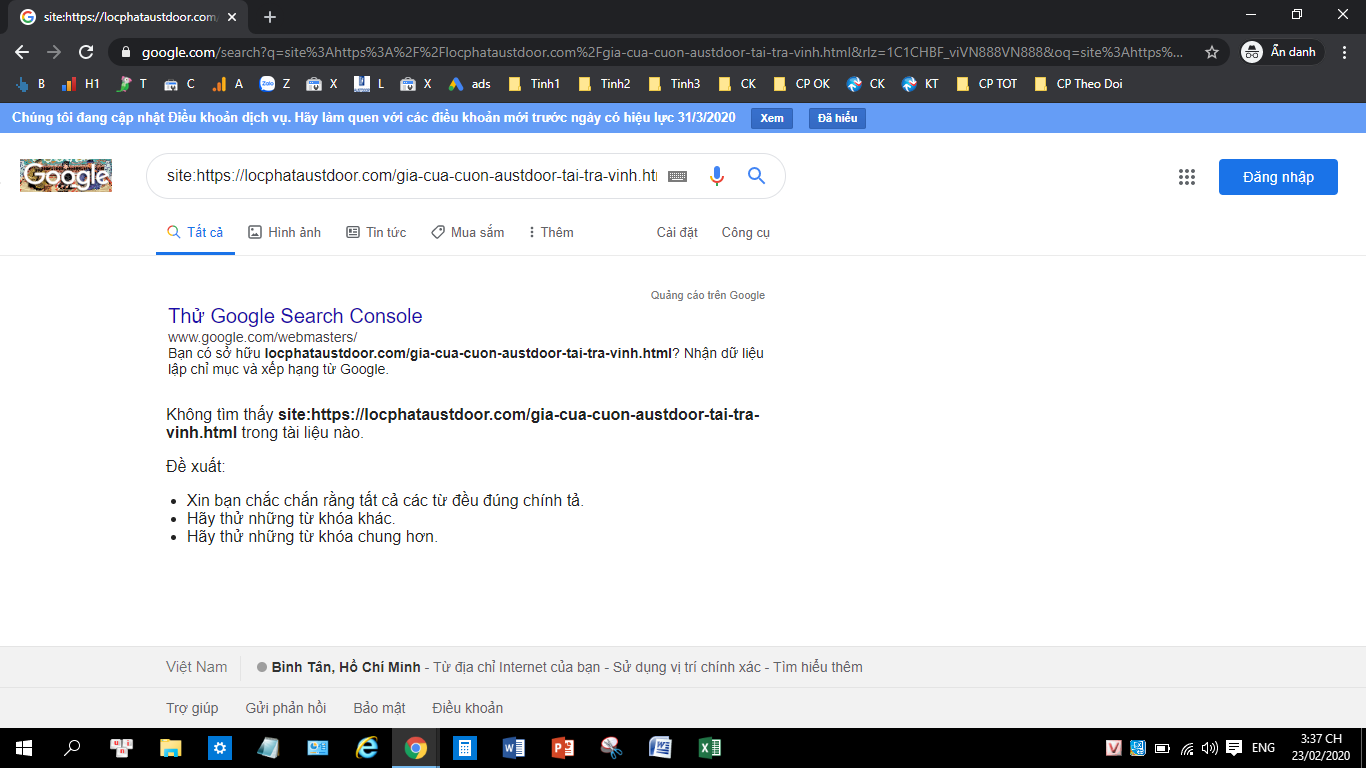Viewport: 1366px width, 768px height.
Task: Open File Explorer from the taskbar
Action: (171, 748)
